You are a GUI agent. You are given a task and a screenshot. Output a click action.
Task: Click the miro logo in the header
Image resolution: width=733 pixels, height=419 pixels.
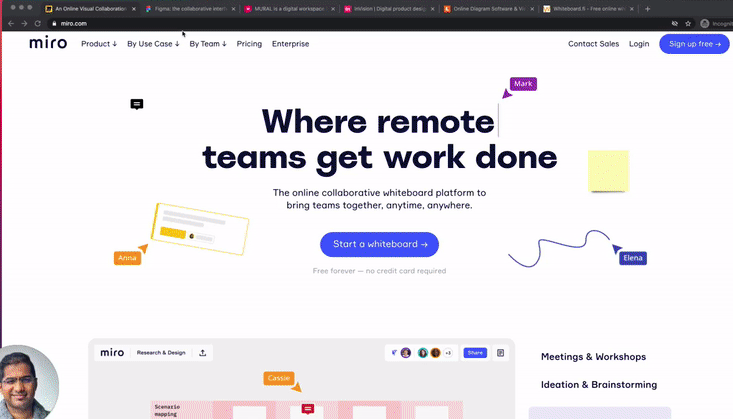48,43
